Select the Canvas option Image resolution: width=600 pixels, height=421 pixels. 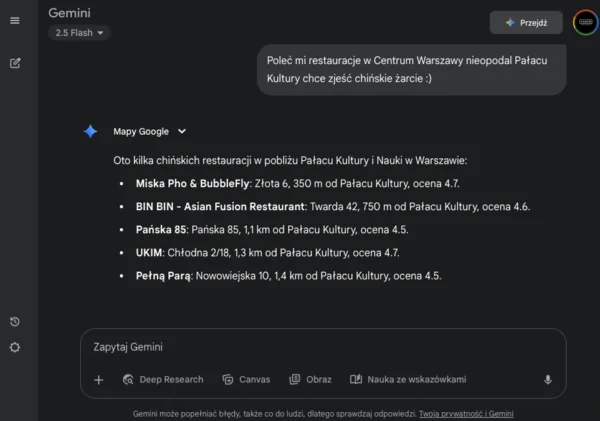pyautogui.click(x=246, y=379)
